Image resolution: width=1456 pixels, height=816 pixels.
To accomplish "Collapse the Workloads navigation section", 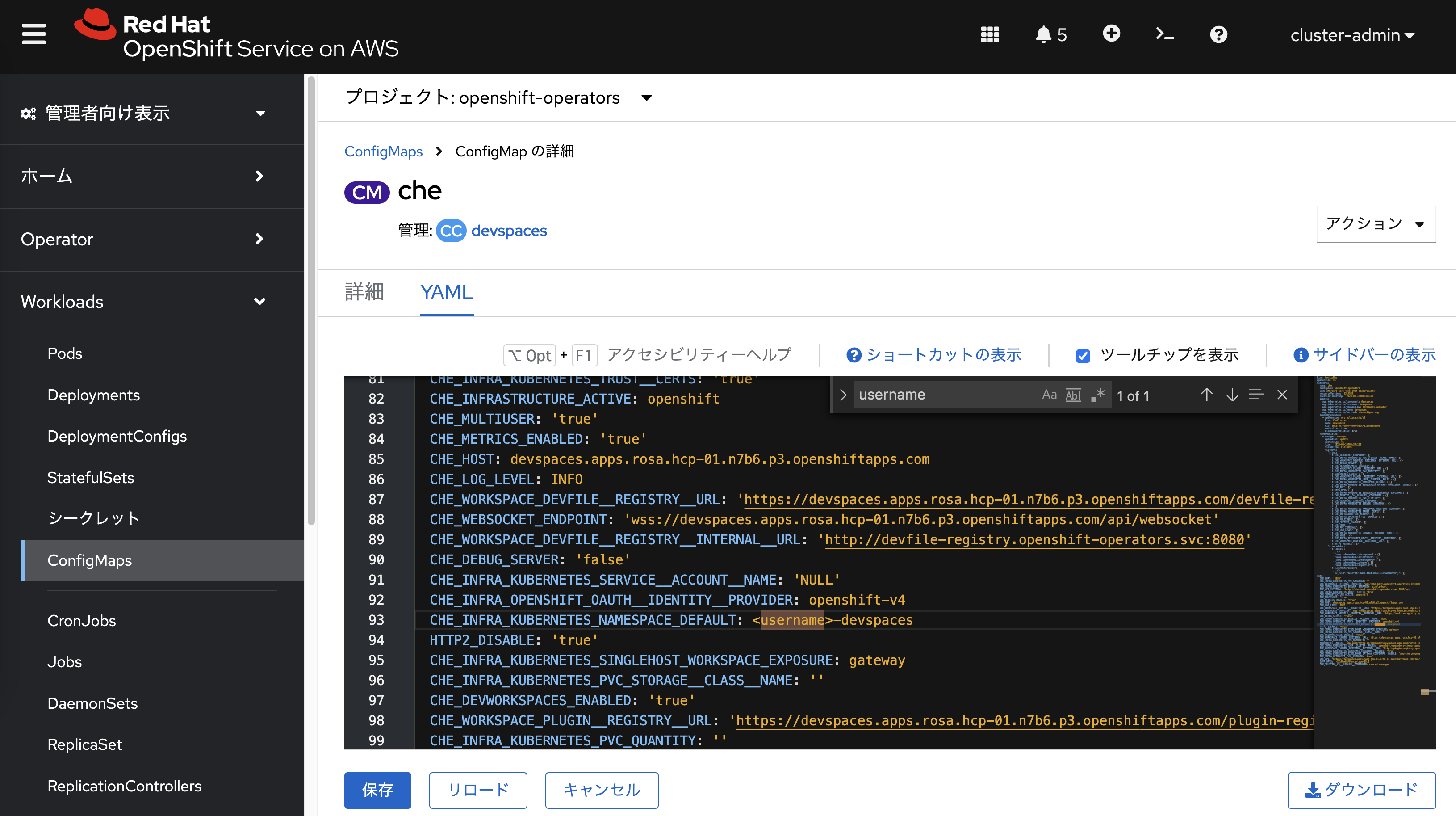I will [143, 301].
